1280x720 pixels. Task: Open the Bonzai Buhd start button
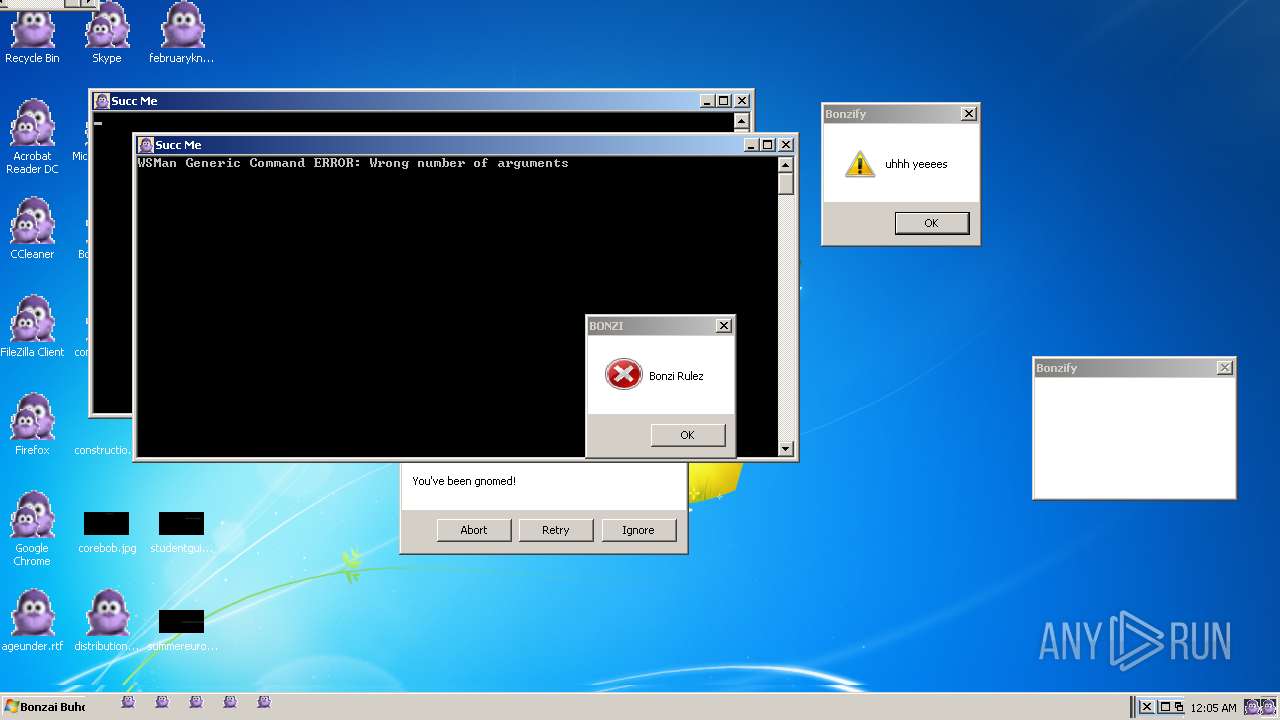[45, 707]
